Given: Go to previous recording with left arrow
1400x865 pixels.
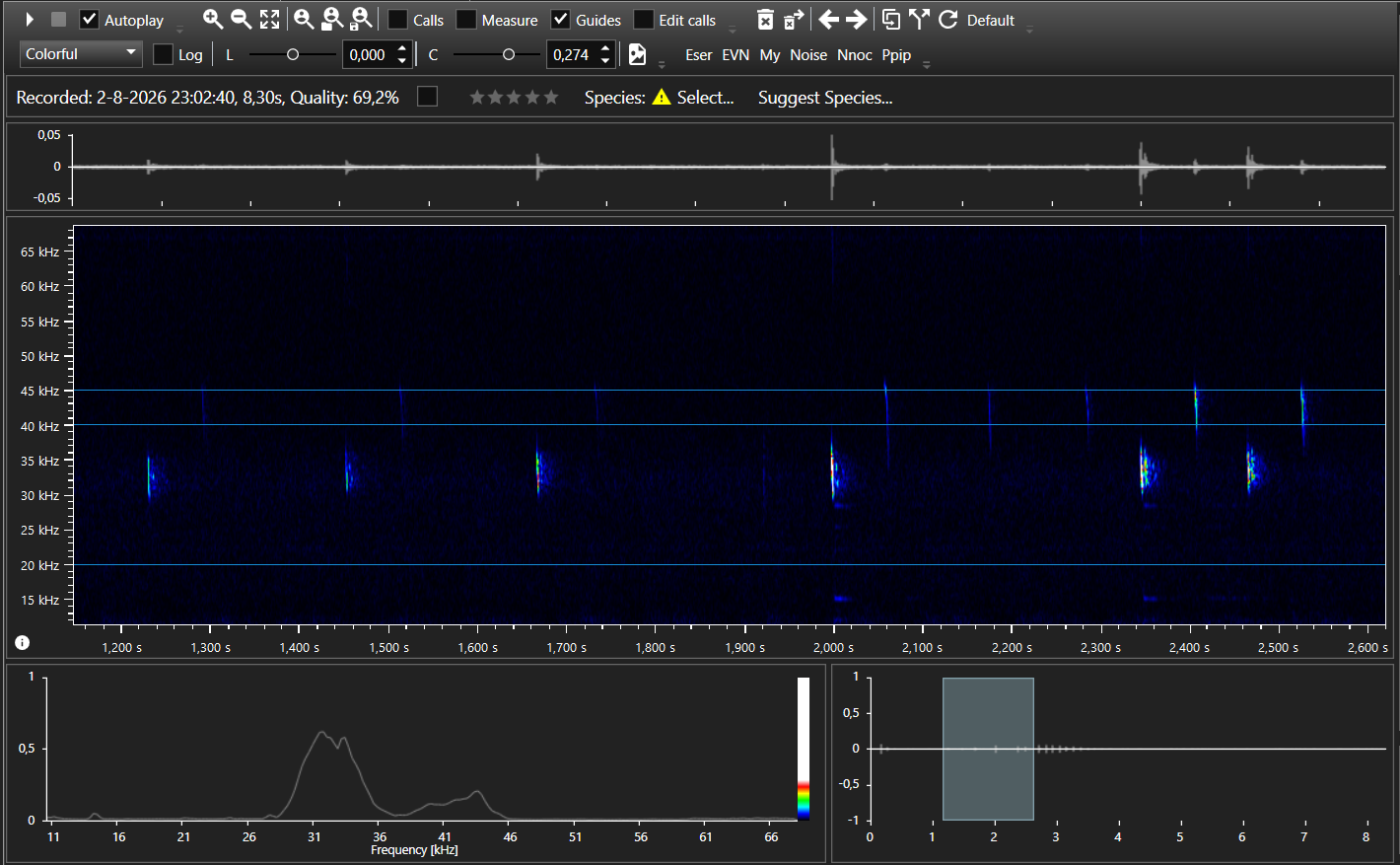Looking at the screenshot, I should (x=828, y=20).
